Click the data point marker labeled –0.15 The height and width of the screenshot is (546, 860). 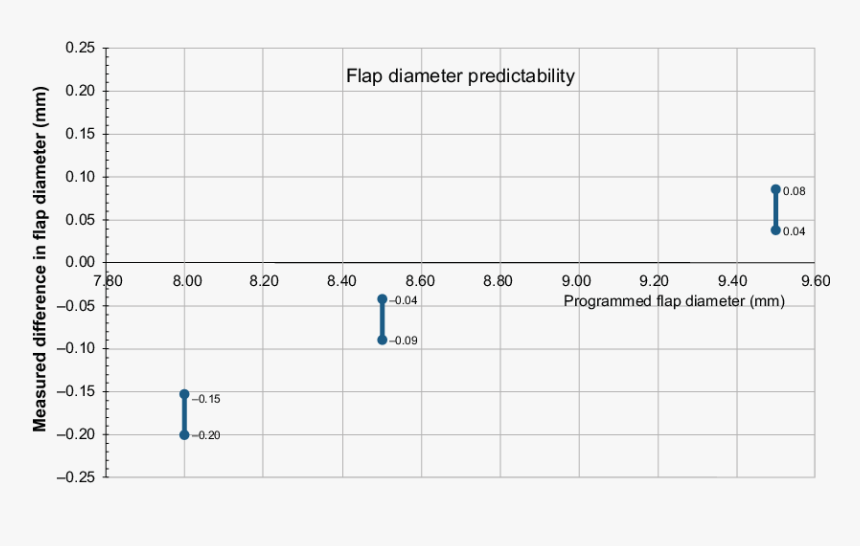(184, 394)
